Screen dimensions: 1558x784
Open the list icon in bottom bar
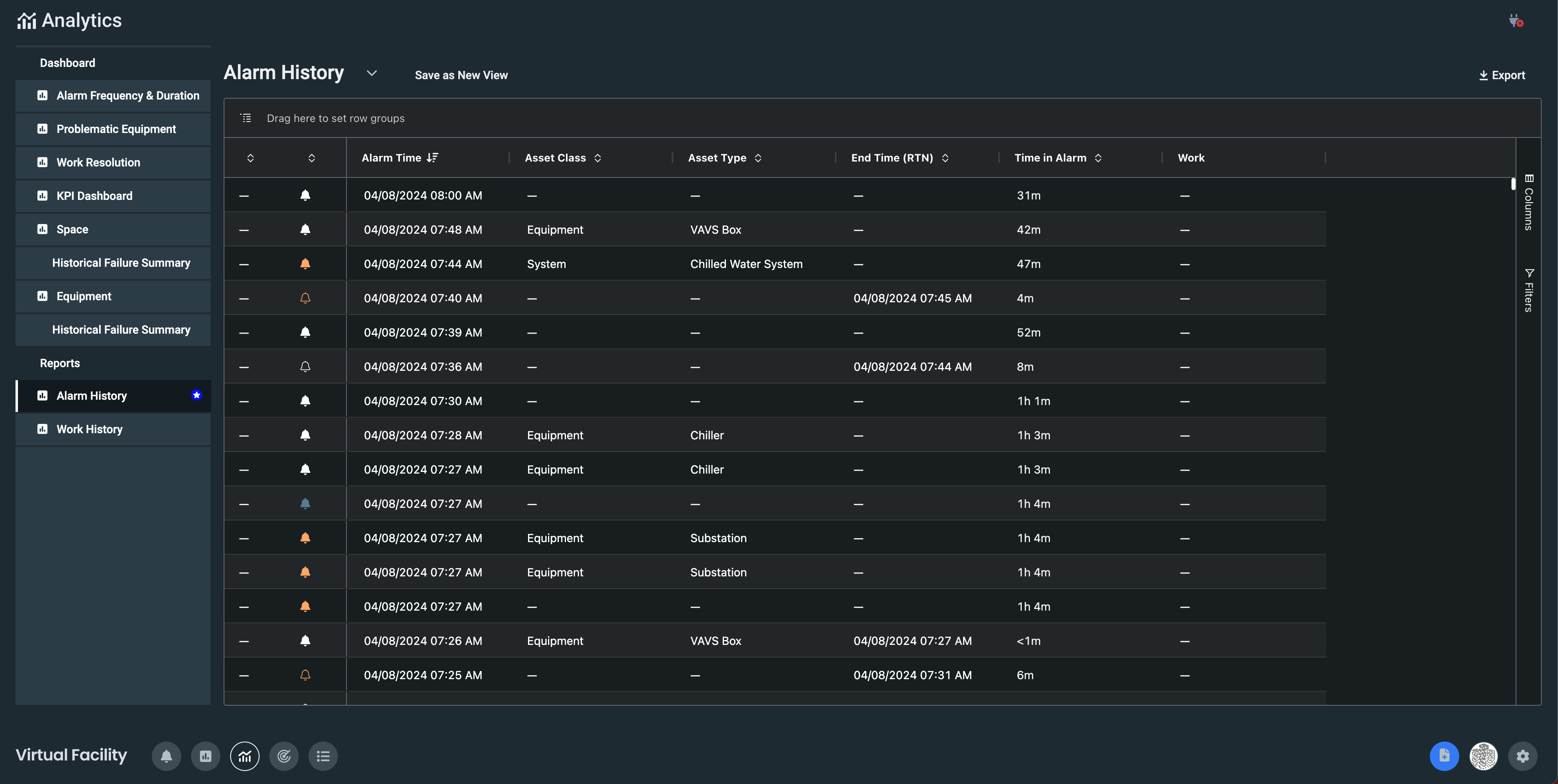click(x=323, y=756)
